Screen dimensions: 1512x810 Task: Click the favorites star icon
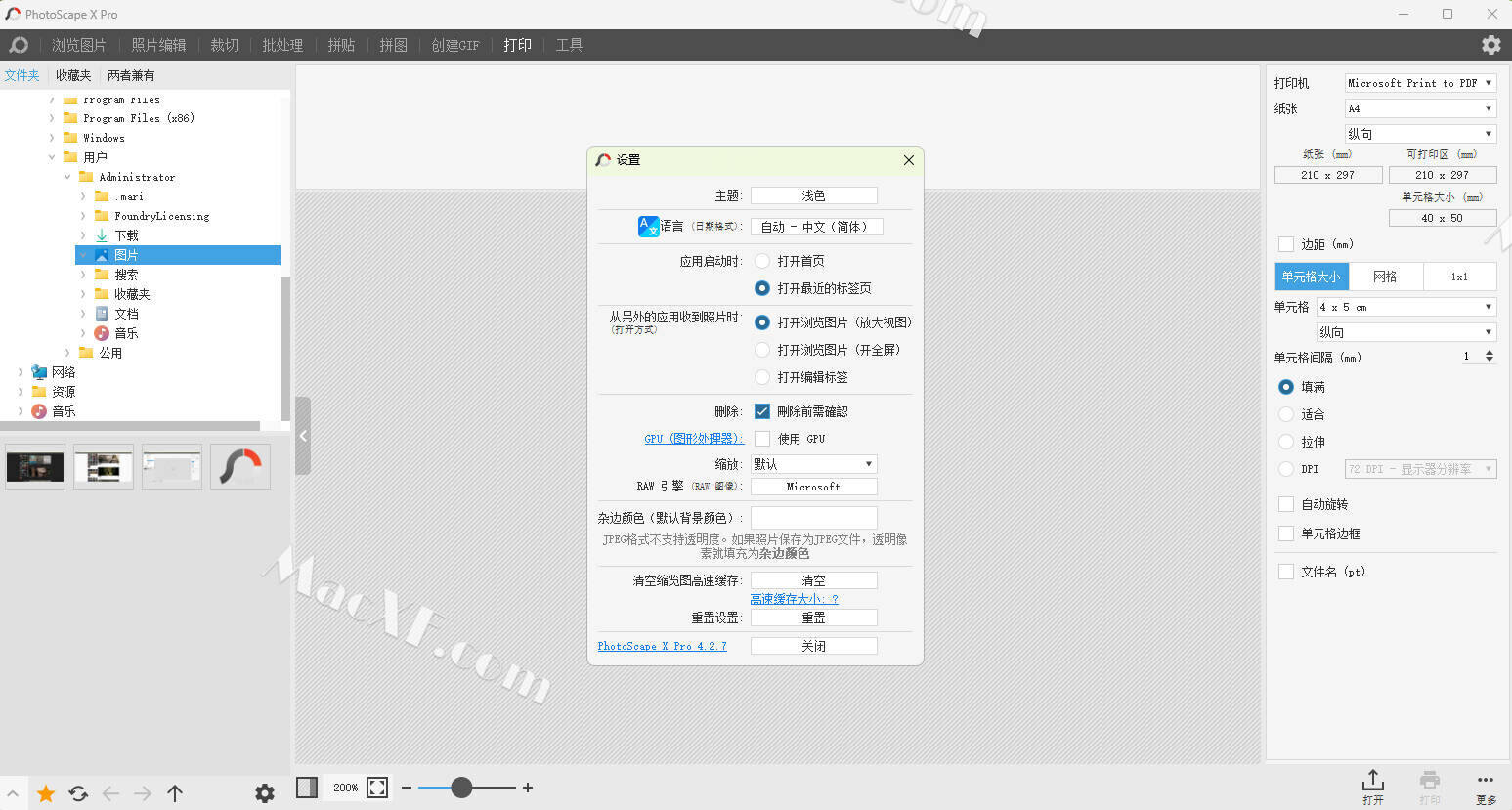point(45,793)
